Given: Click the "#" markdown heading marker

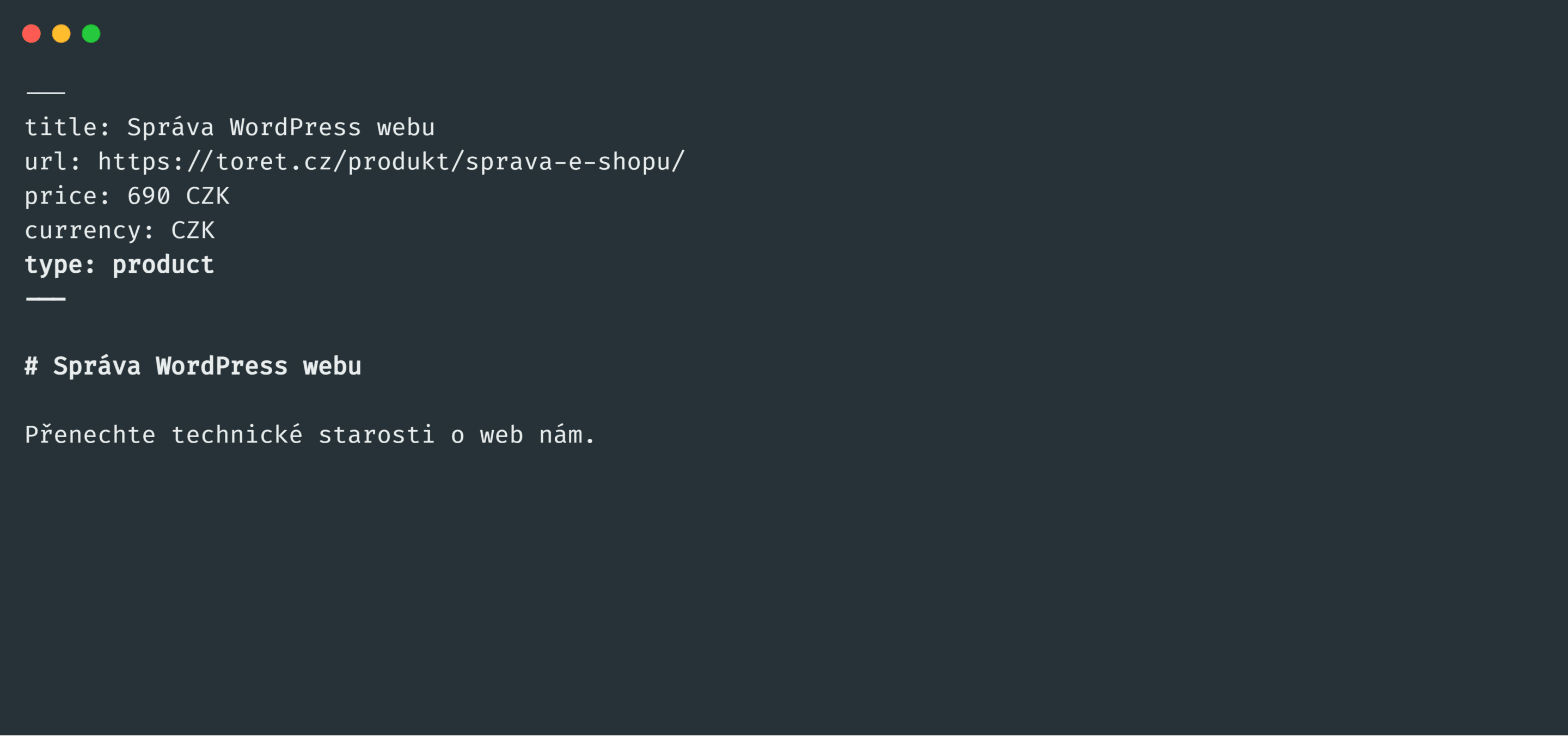Looking at the screenshot, I should point(31,366).
